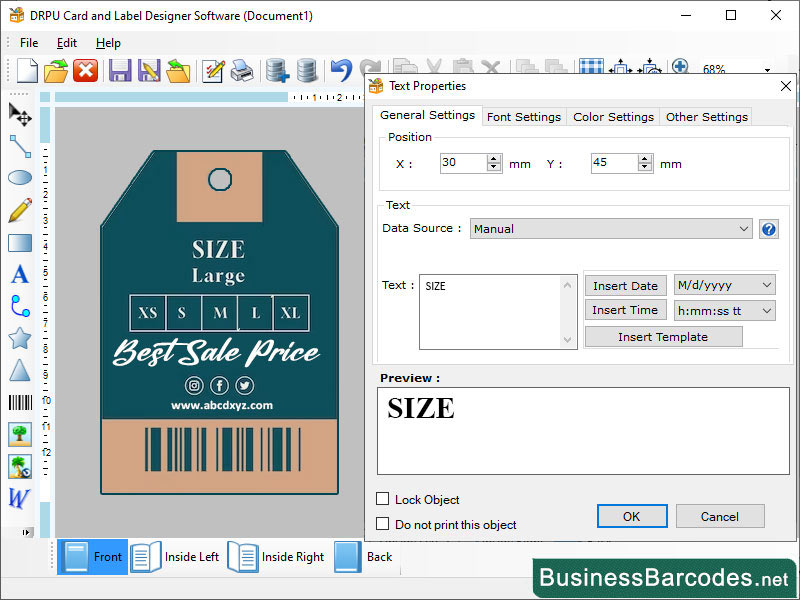The image size is (800, 600).
Task: Select the Triangle shape tool
Action: [x=18, y=370]
